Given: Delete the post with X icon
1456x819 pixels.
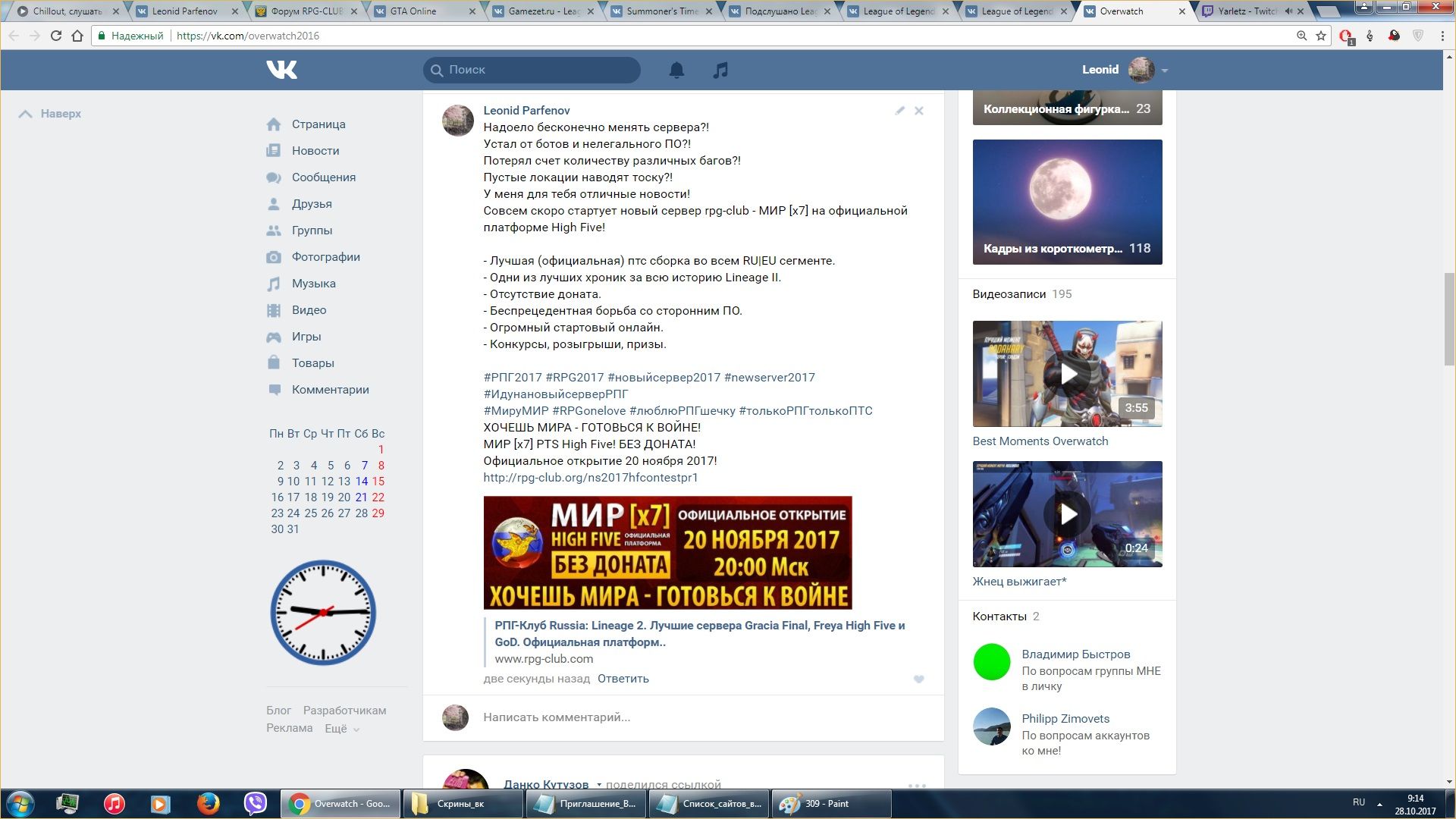Looking at the screenshot, I should pos(918,111).
